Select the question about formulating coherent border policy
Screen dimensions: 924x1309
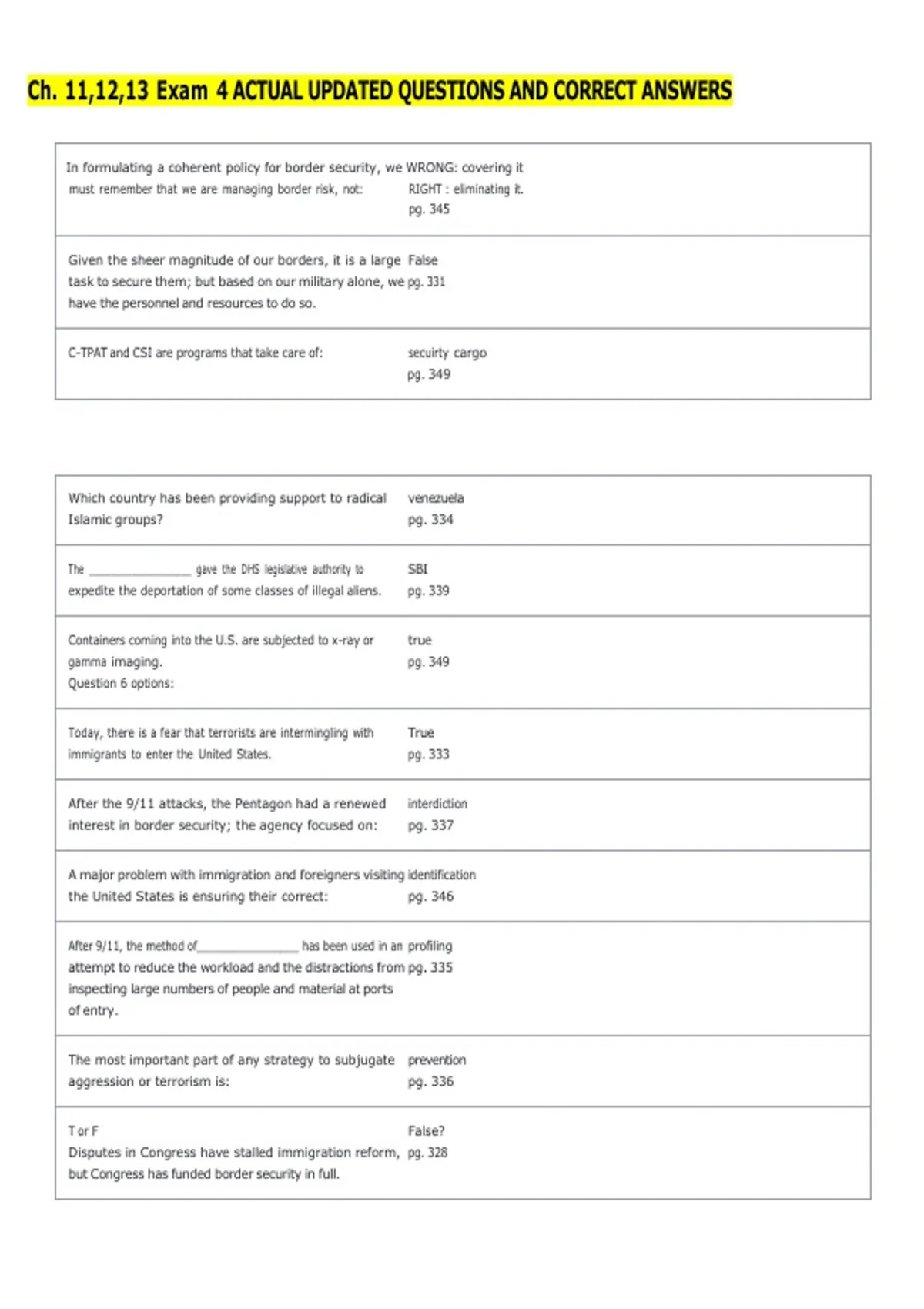(x=235, y=178)
